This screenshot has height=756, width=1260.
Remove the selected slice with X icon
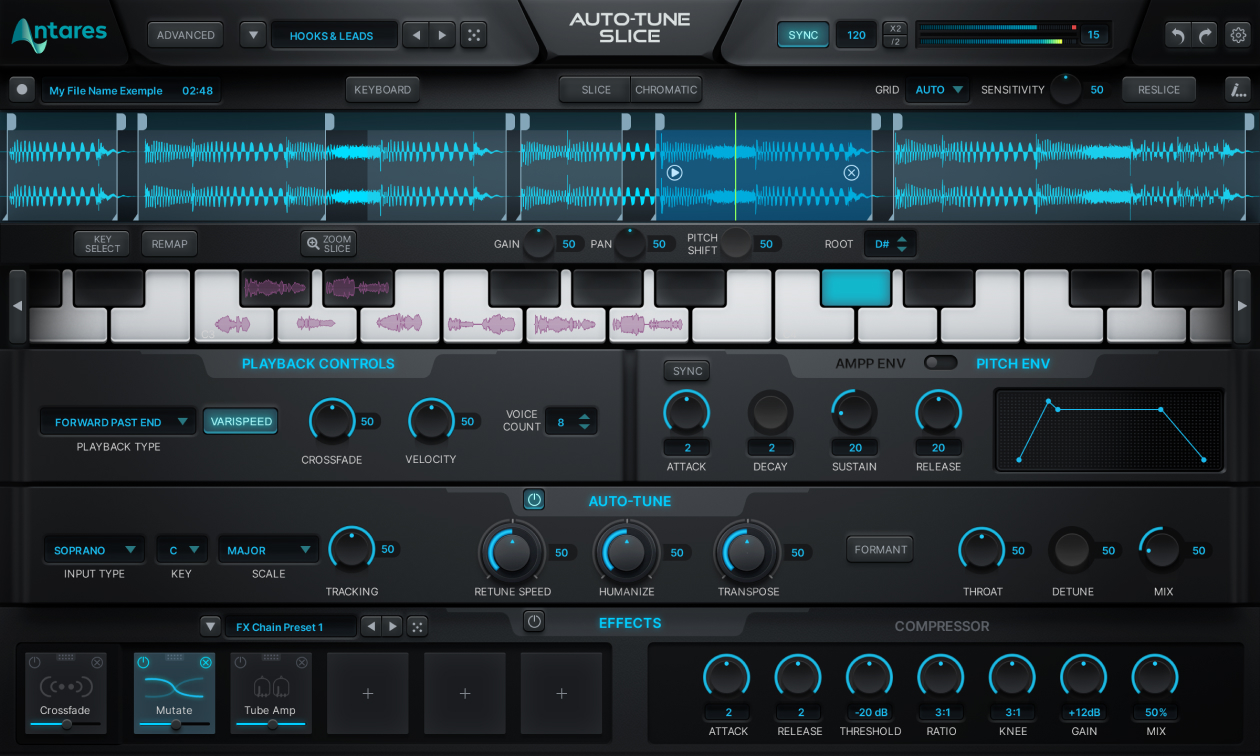(x=851, y=172)
